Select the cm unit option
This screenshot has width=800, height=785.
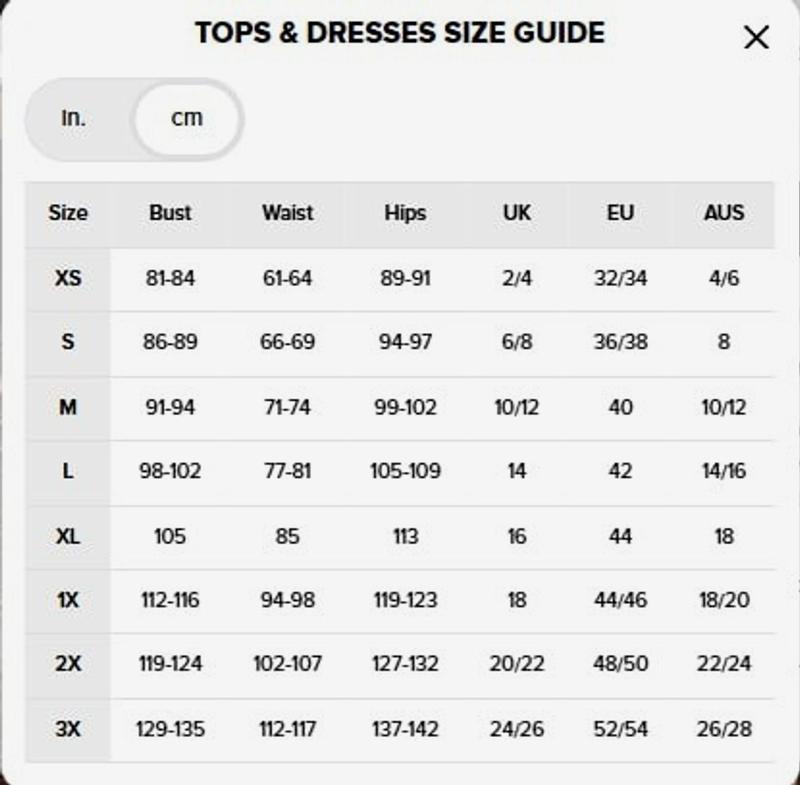pyautogui.click(x=187, y=118)
